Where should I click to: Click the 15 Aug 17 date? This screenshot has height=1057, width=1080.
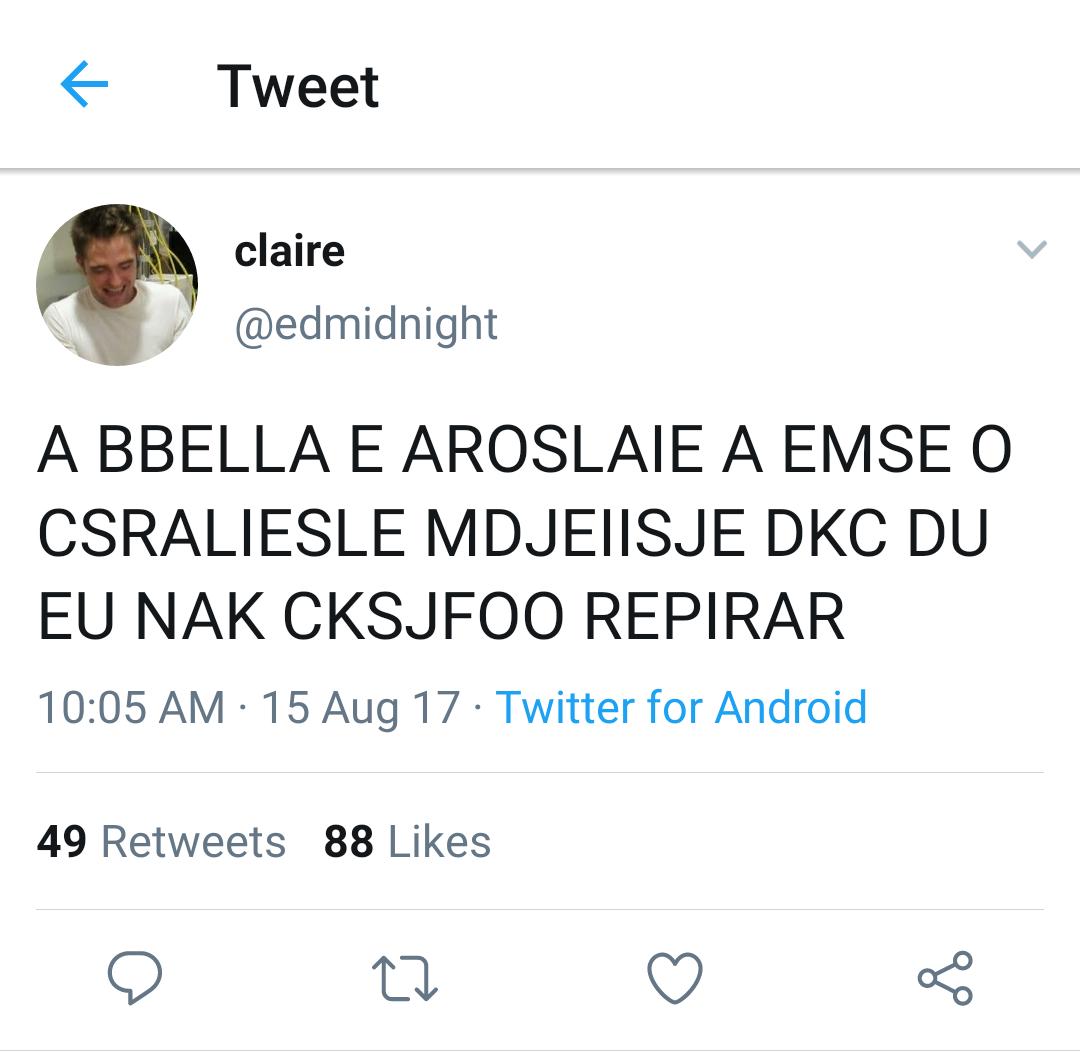point(360,707)
